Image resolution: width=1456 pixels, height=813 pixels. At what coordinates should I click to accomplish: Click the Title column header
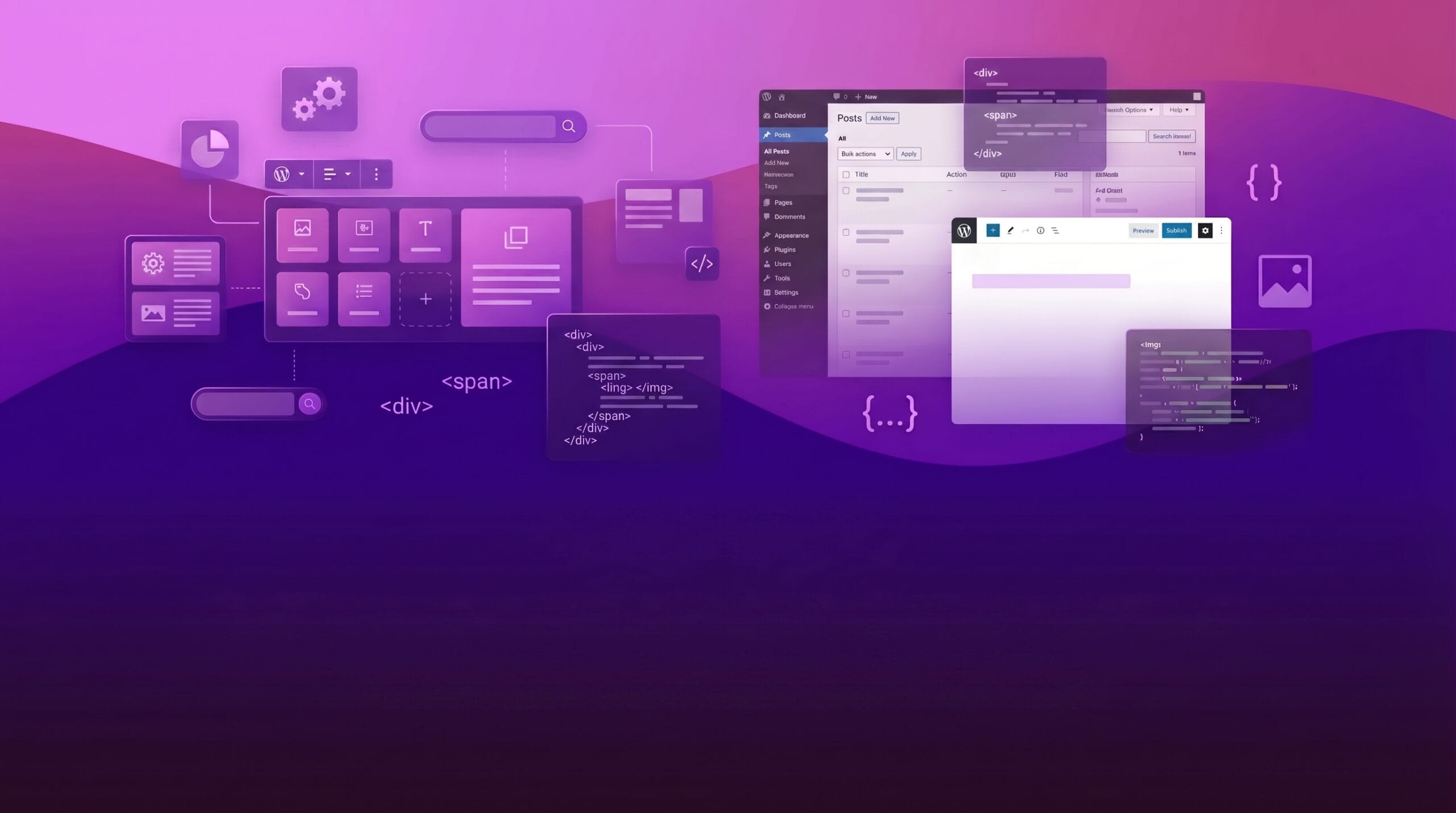click(861, 175)
